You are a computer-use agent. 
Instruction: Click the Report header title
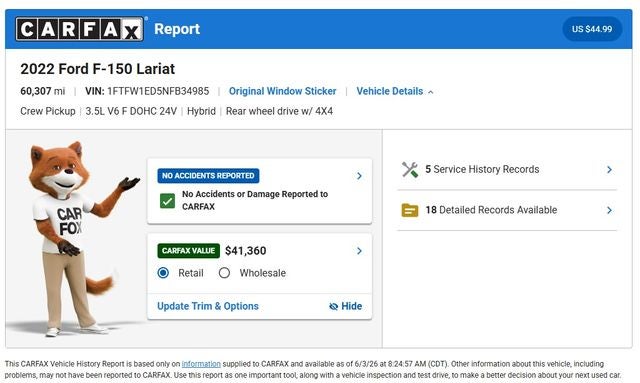pyautogui.click(x=177, y=29)
